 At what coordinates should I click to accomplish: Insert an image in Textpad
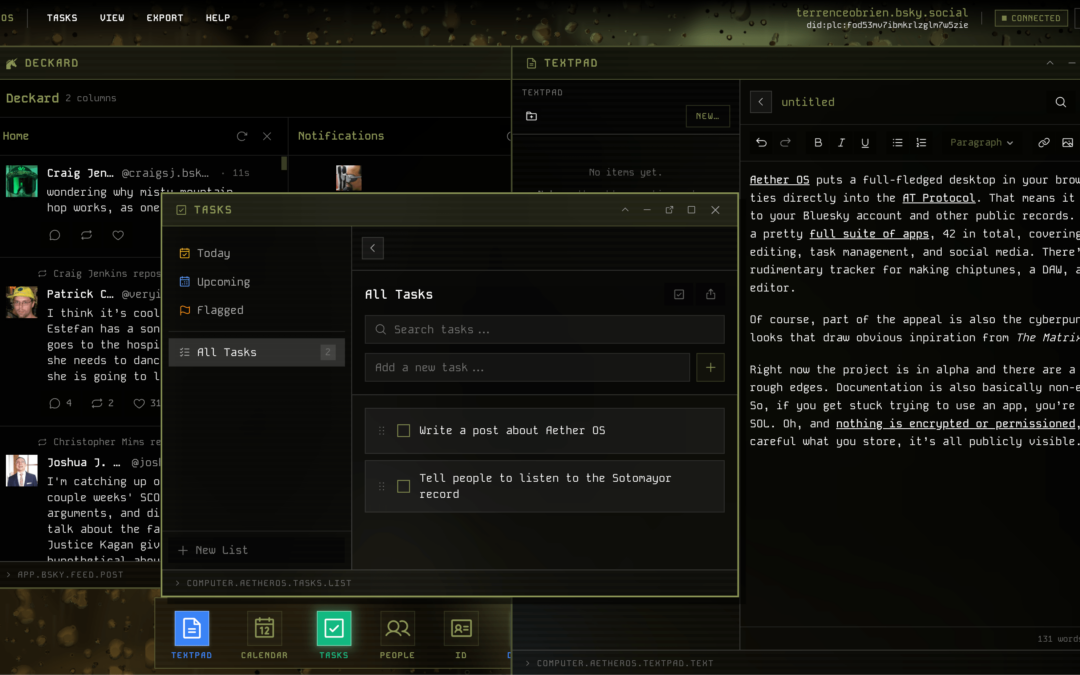coord(1068,142)
